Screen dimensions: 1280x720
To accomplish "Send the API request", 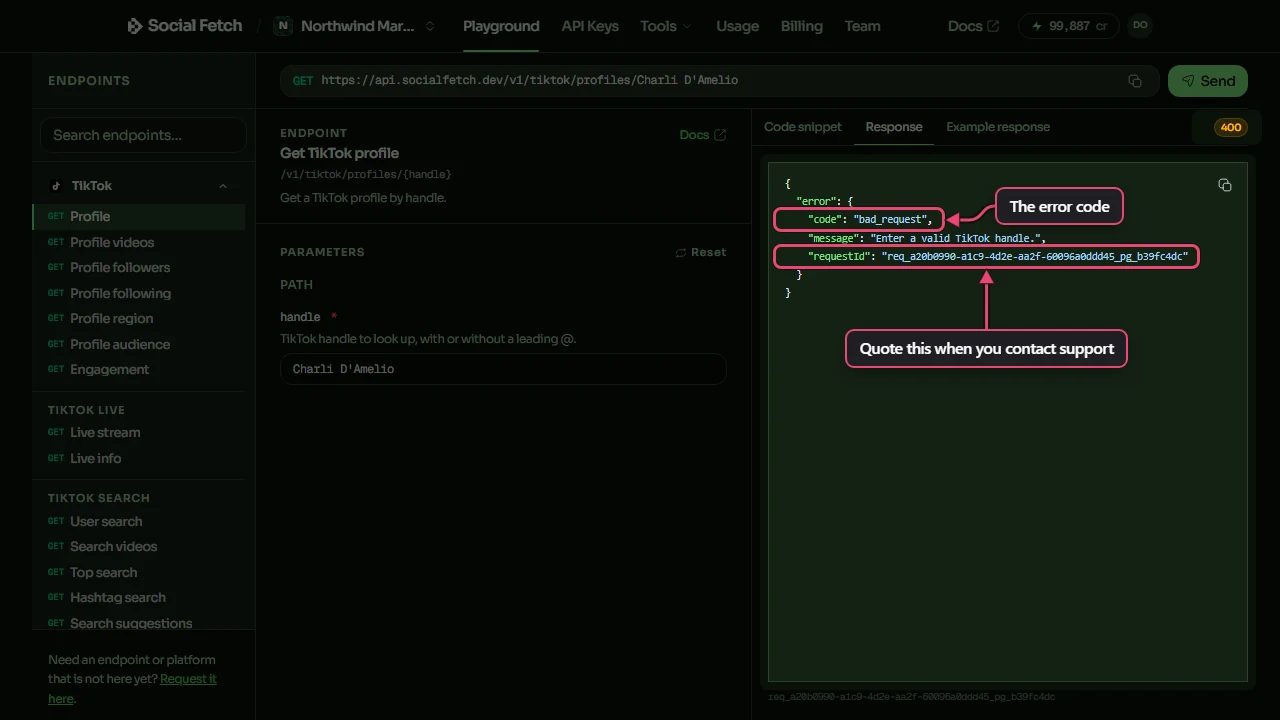I will click(x=1208, y=81).
